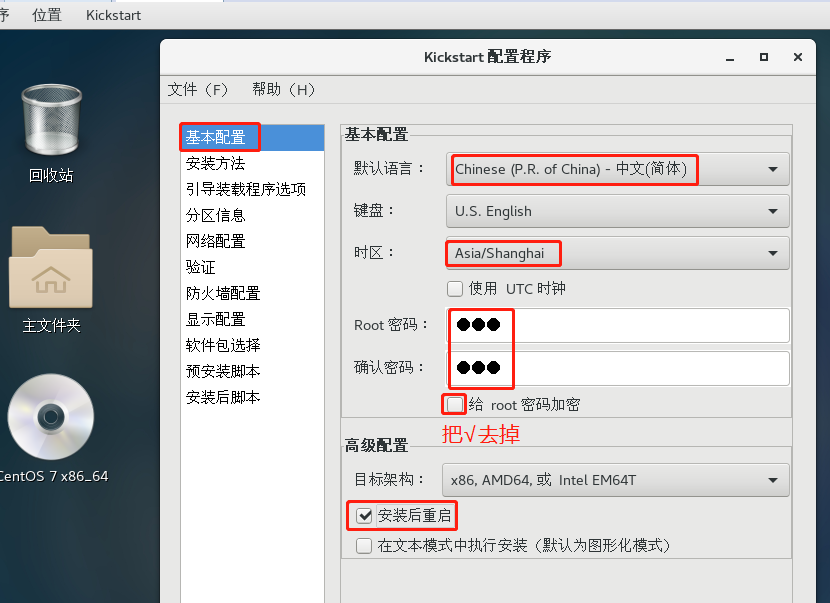Image resolution: width=830 pixels, height=603 pixels.
Task: Open the 时区 Asia/Shanghai dropdown
Action: 618,254
